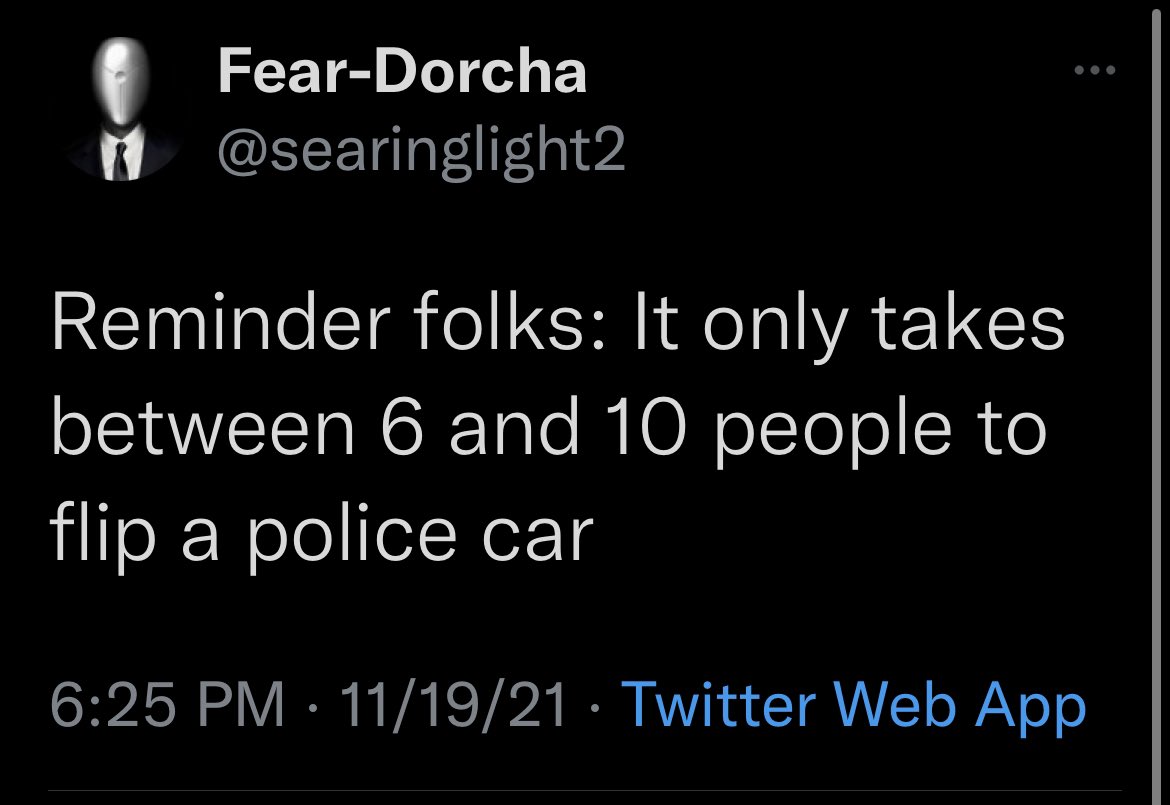Viewport: 1170px width, 805px height.
Task: Click the words "It only takes"
Action: click(849, 325)
